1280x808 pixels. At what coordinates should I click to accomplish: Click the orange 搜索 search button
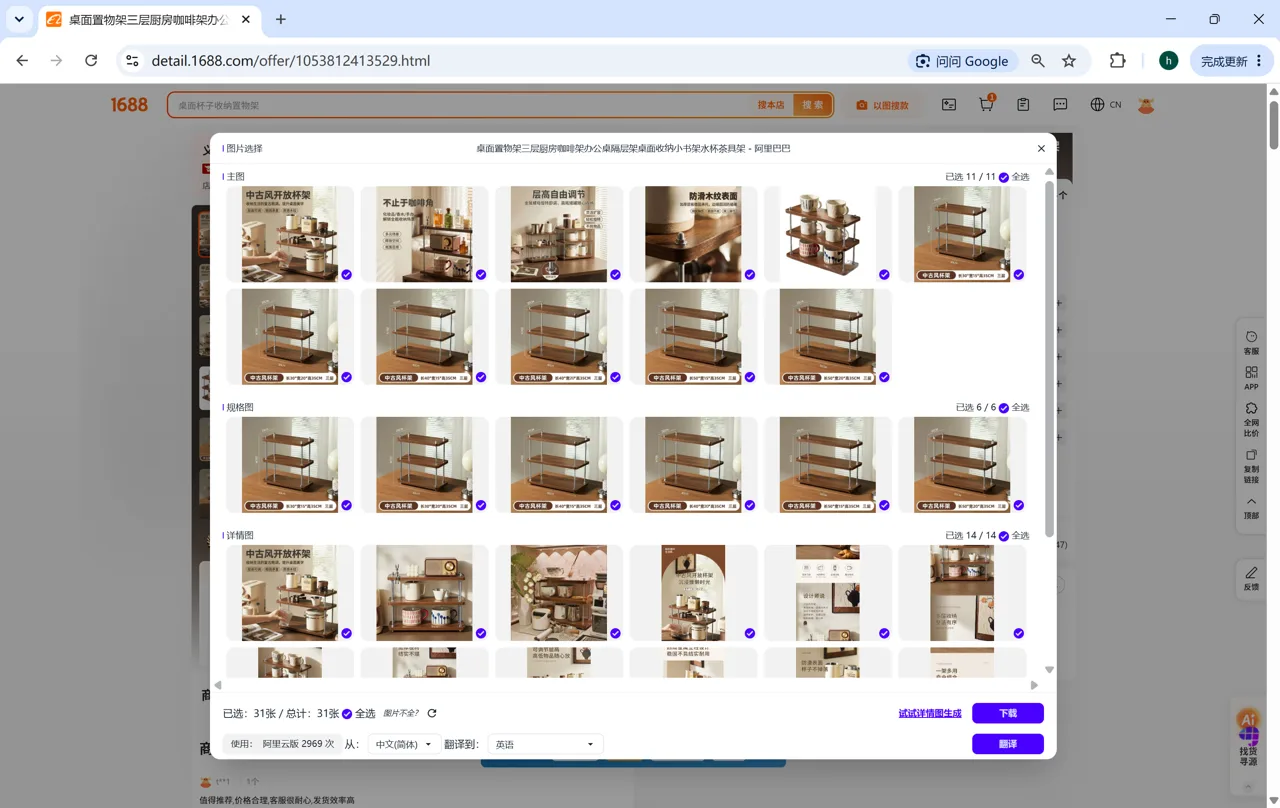point(813,105)
